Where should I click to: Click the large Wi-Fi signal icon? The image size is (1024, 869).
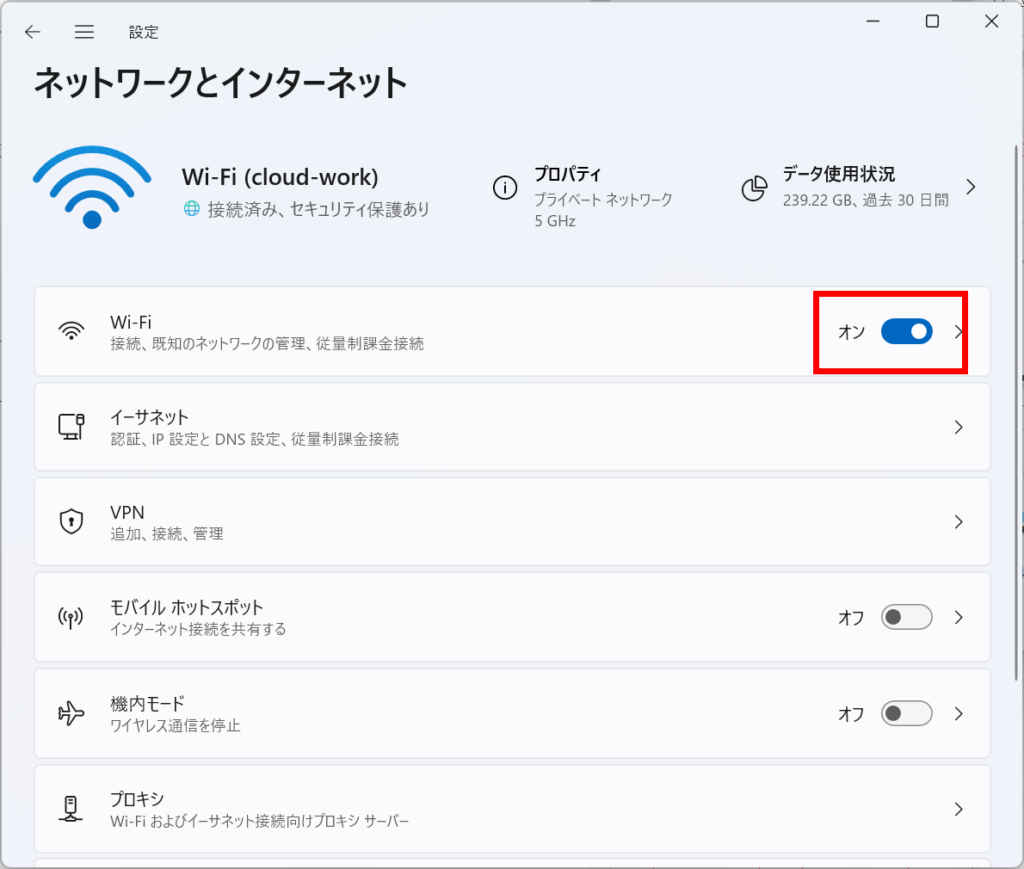[92, 187]
